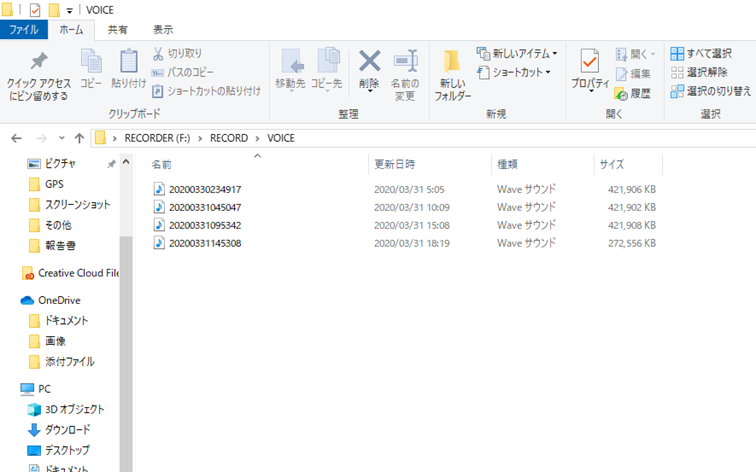
Task: Select file 20200331145308
Action: tap(205, 243)
